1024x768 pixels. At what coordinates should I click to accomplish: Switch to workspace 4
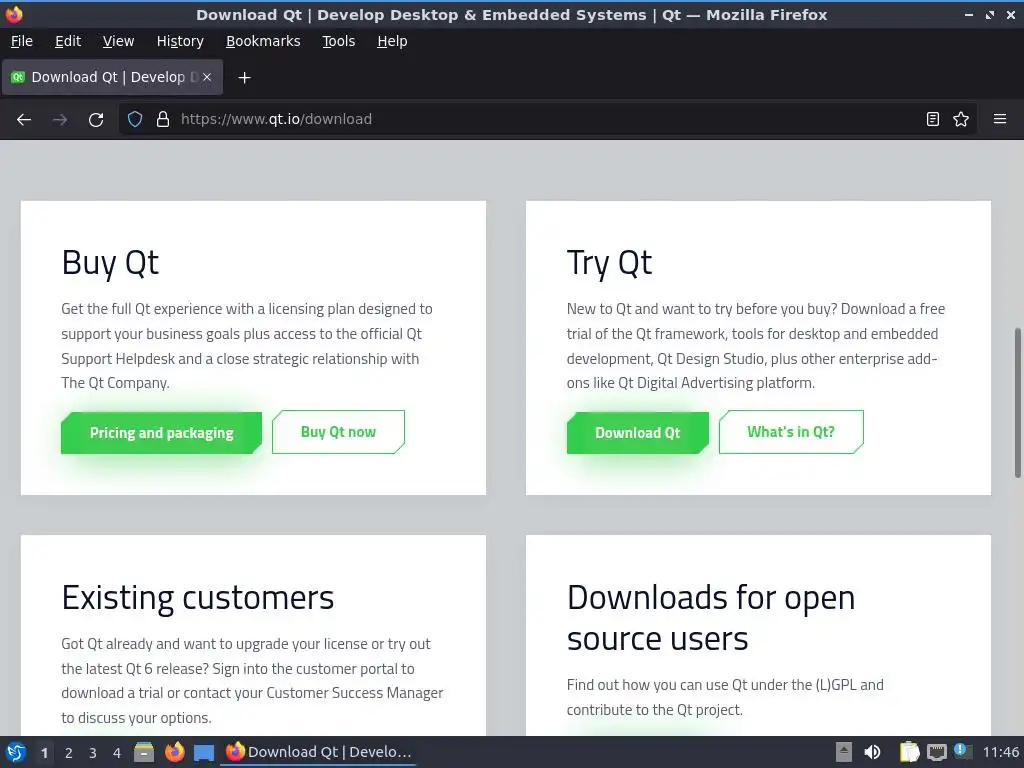tap(117, 753)
